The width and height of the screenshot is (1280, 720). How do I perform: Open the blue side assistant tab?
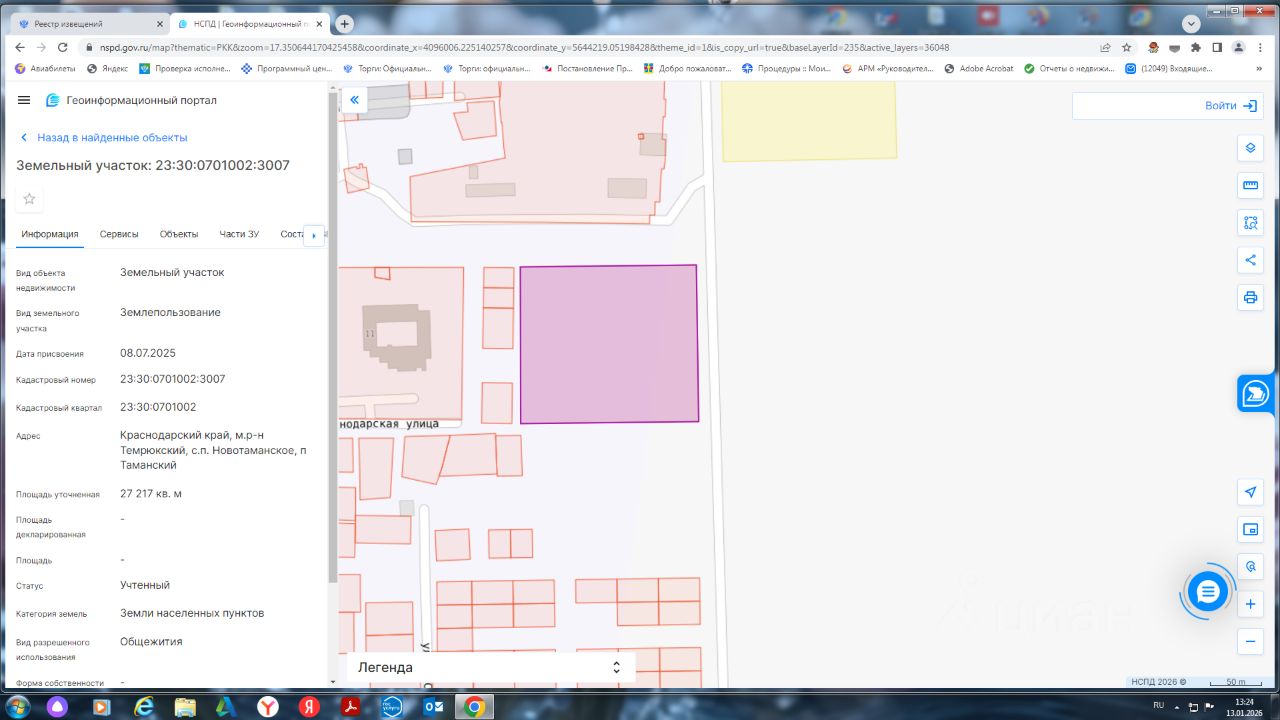point(1258,394)
